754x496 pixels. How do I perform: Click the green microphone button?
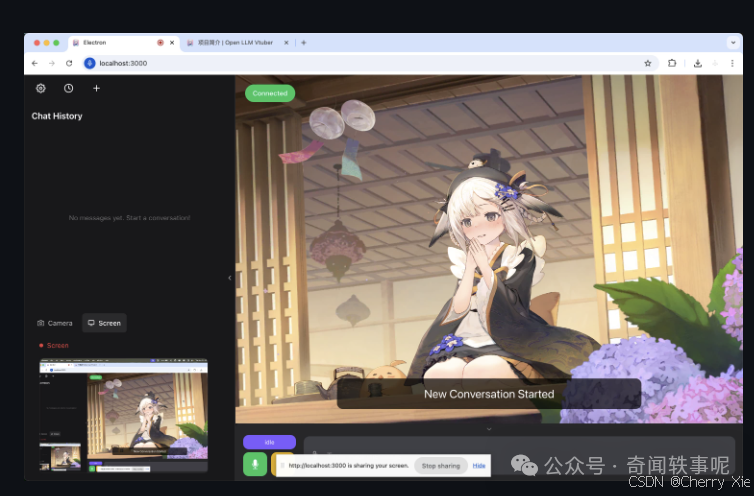255,464
